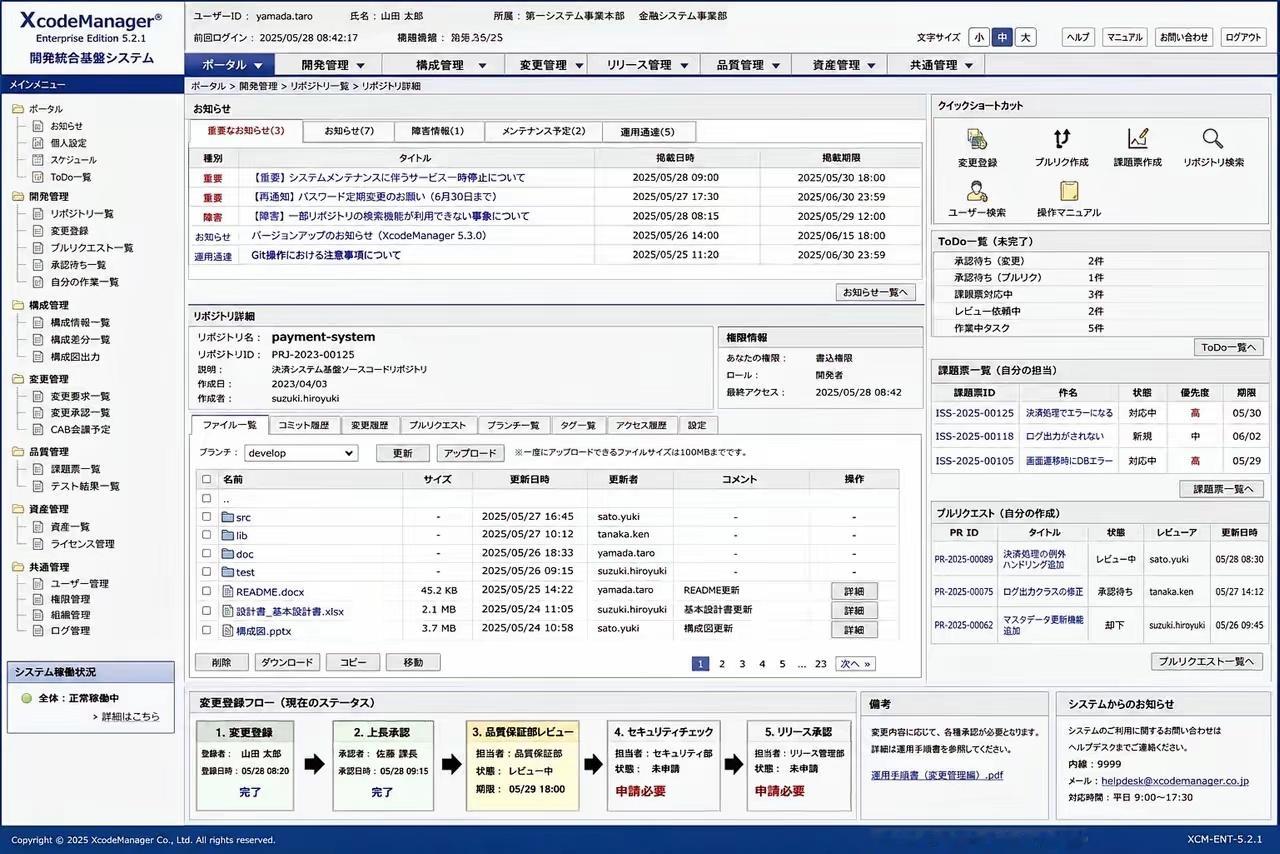Click the 変更登録 shortcut icon
1280x854 pixels.
click(x=977, y=139)
